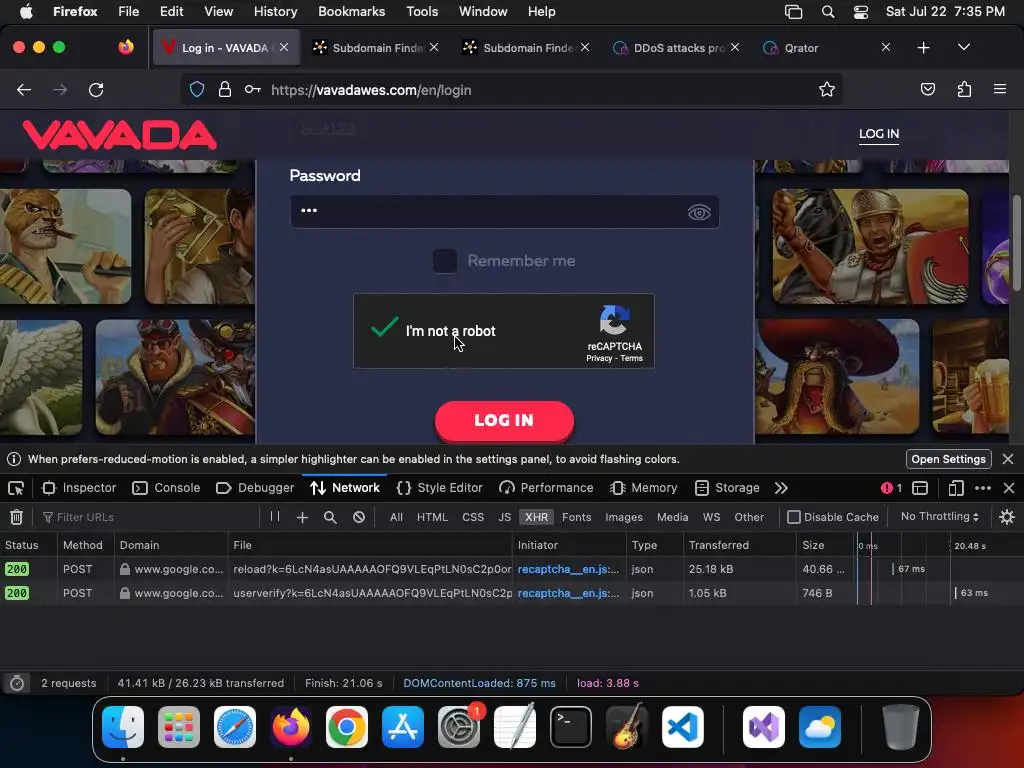
Task: Expand the list all tabs chevron
Action: 964,47
